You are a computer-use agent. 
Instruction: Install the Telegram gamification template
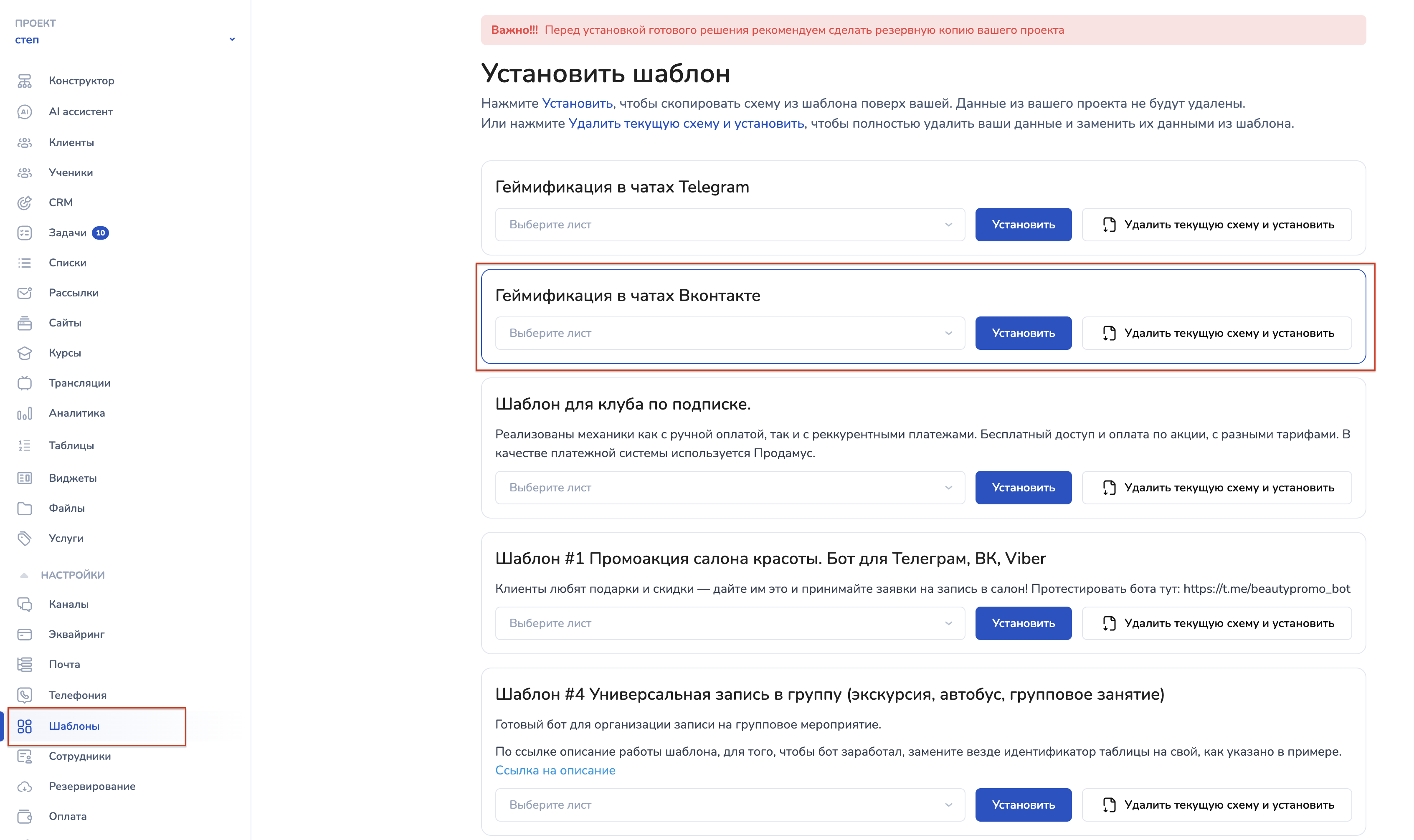point(1023,225)
